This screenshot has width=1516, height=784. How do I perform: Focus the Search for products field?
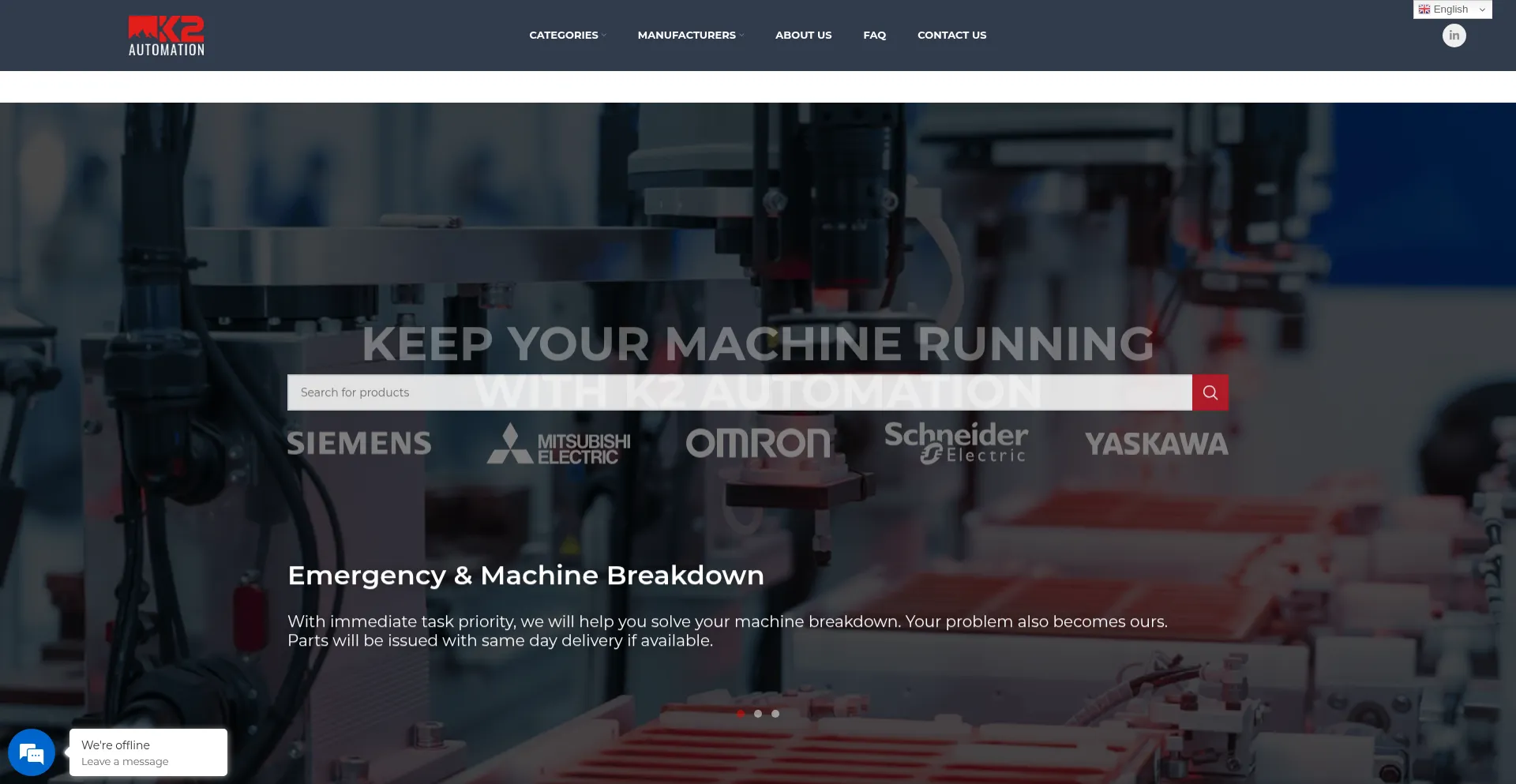[739, 392]
